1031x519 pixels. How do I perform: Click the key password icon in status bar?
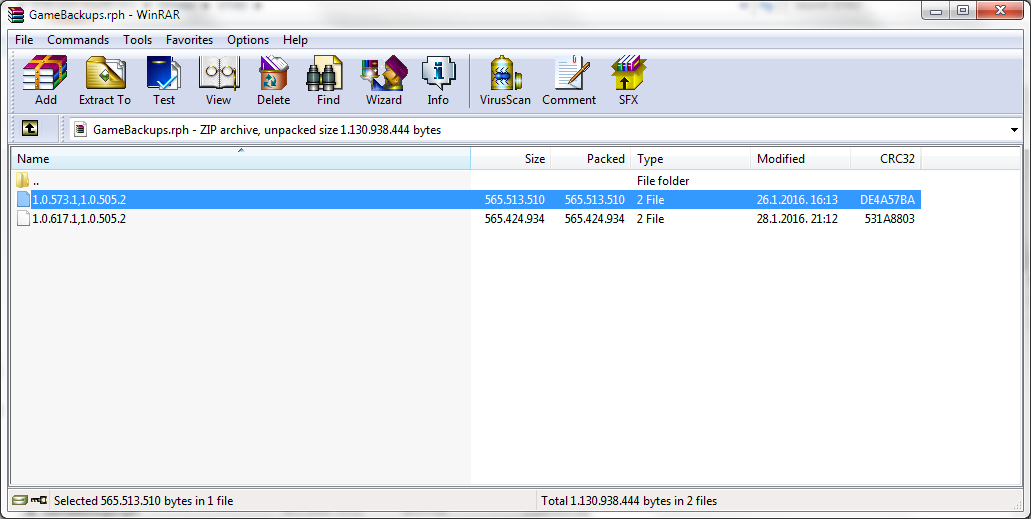(x=39, y=501)
